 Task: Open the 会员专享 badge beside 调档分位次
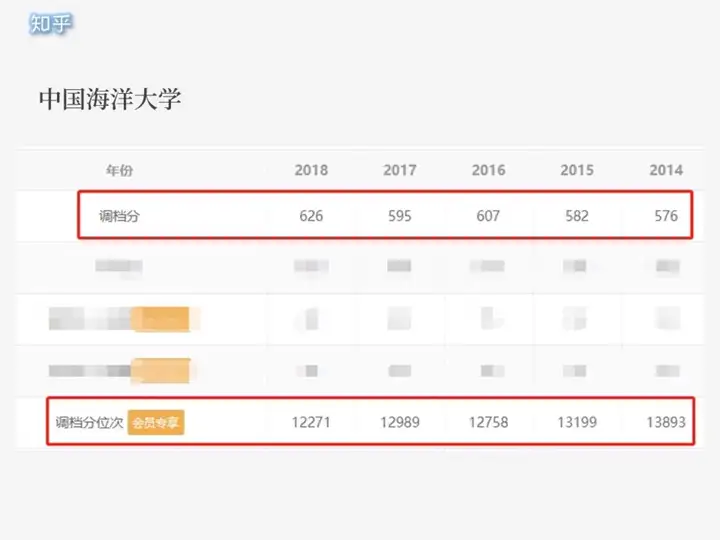[156, 422]
